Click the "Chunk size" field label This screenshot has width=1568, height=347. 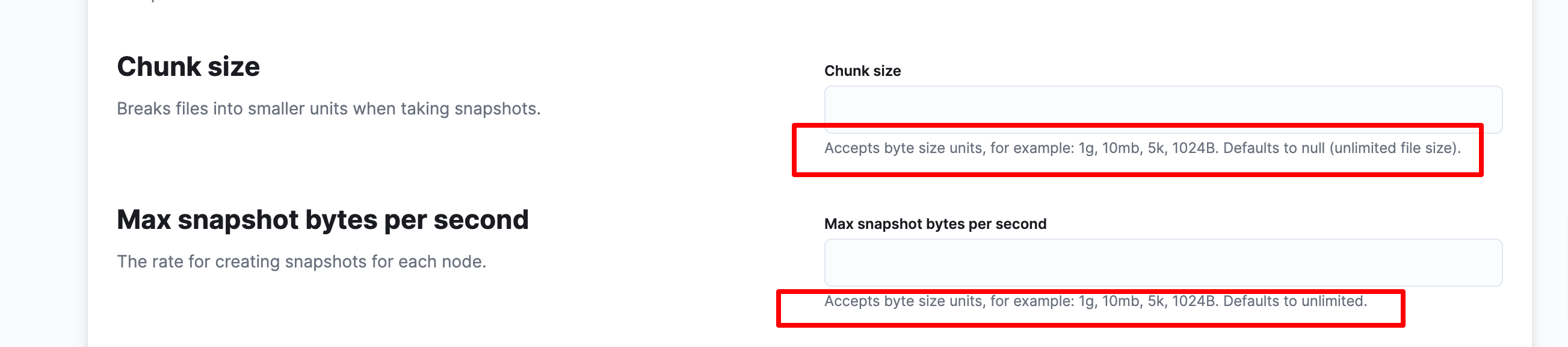[862, 70]
